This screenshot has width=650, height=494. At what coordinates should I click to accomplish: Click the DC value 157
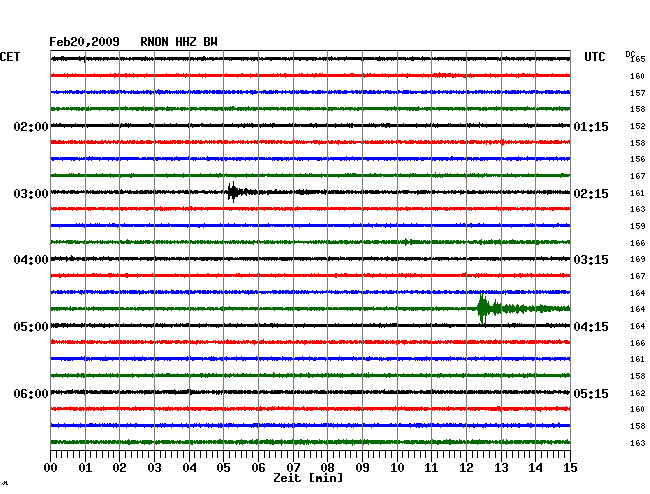pyautogui.click(x=638, y=93)
